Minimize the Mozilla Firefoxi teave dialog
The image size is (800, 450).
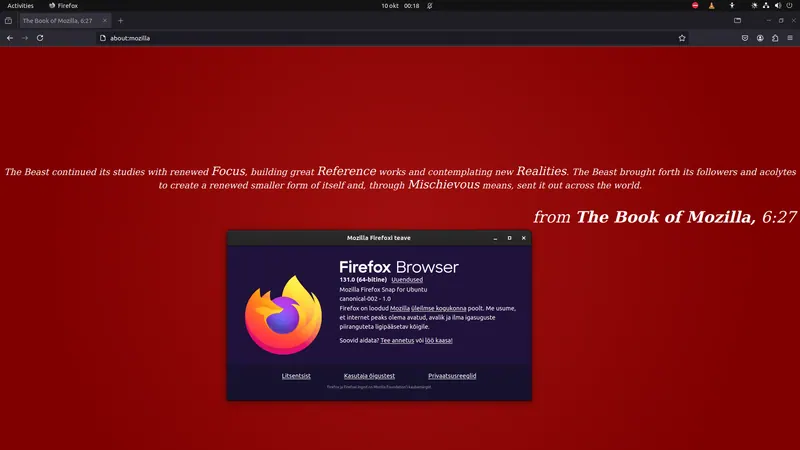coord(495,238)
